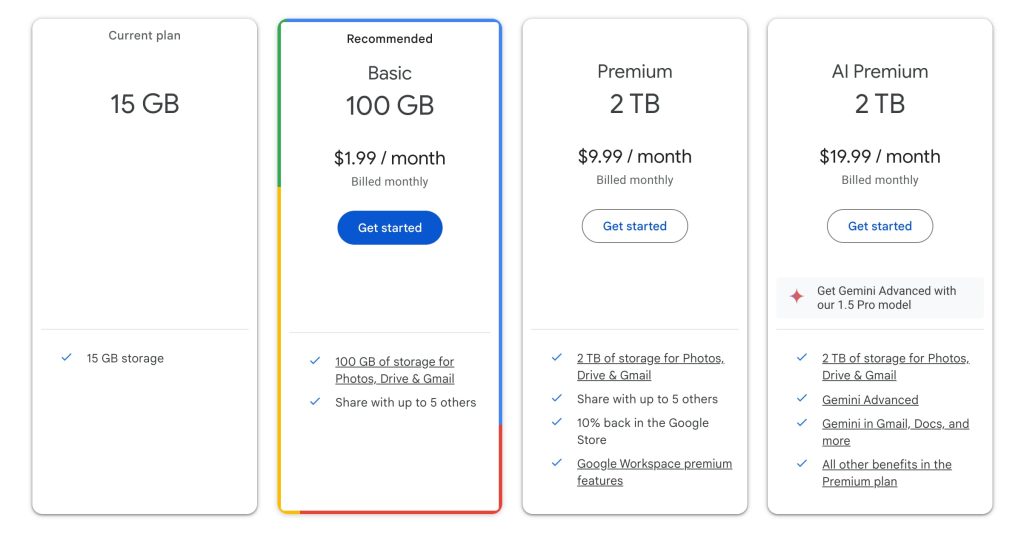The height and width of the screenshot is (554, 1024).
Task: Follow the Gemini Advanced link
Action: coord(870,400)
